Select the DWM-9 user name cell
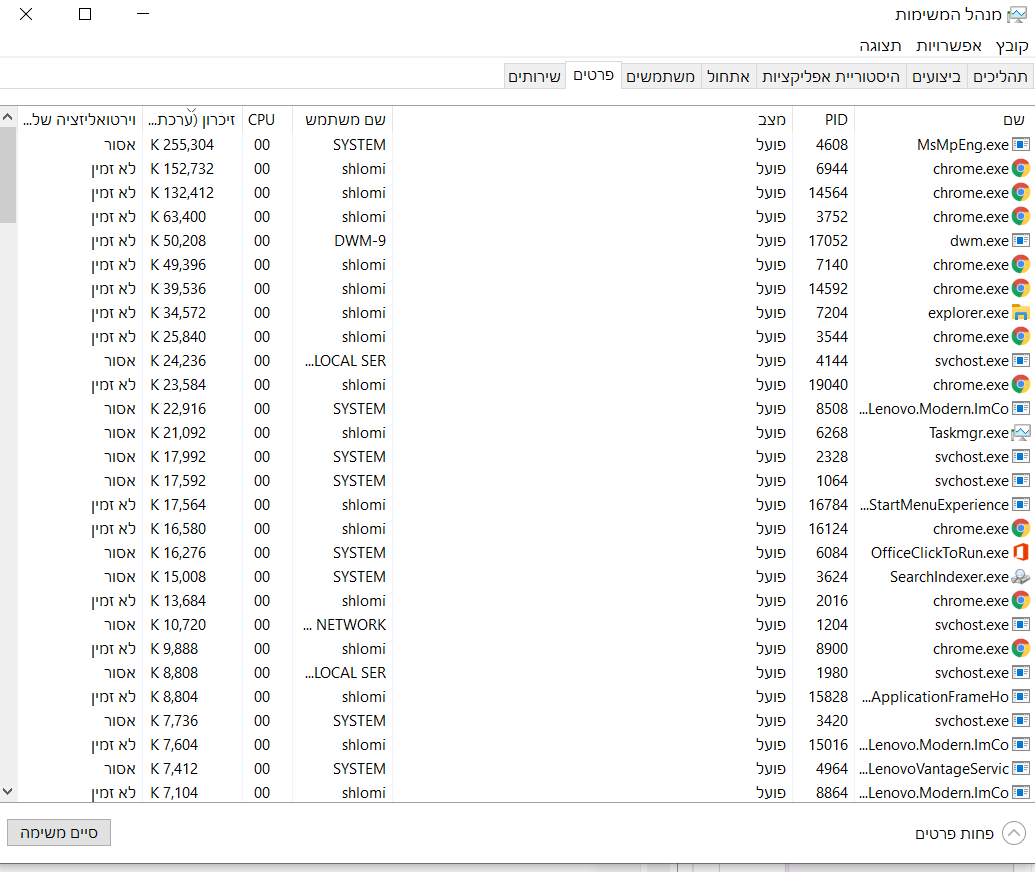1035x872 pixels. click(360, 241)
